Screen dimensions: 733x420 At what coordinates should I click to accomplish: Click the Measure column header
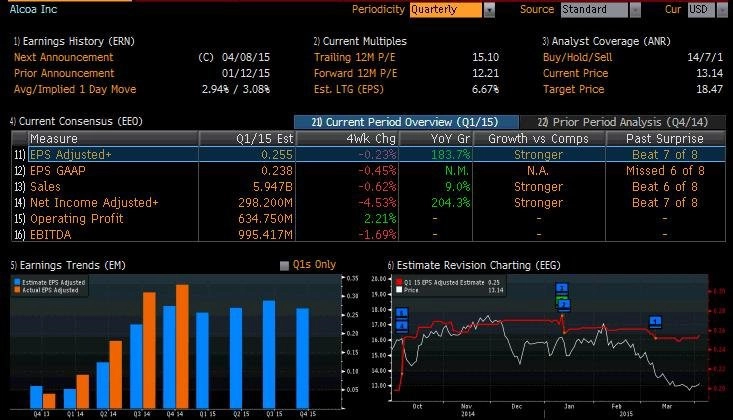pos(114,138)
